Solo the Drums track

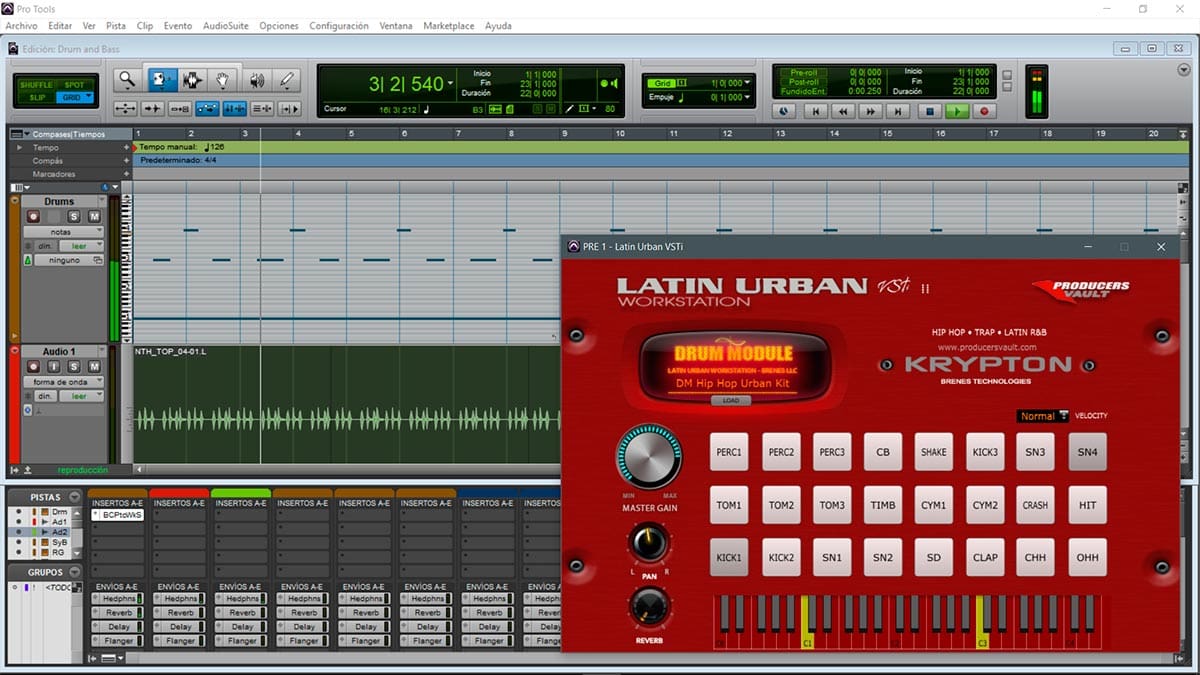coord(74,216)
